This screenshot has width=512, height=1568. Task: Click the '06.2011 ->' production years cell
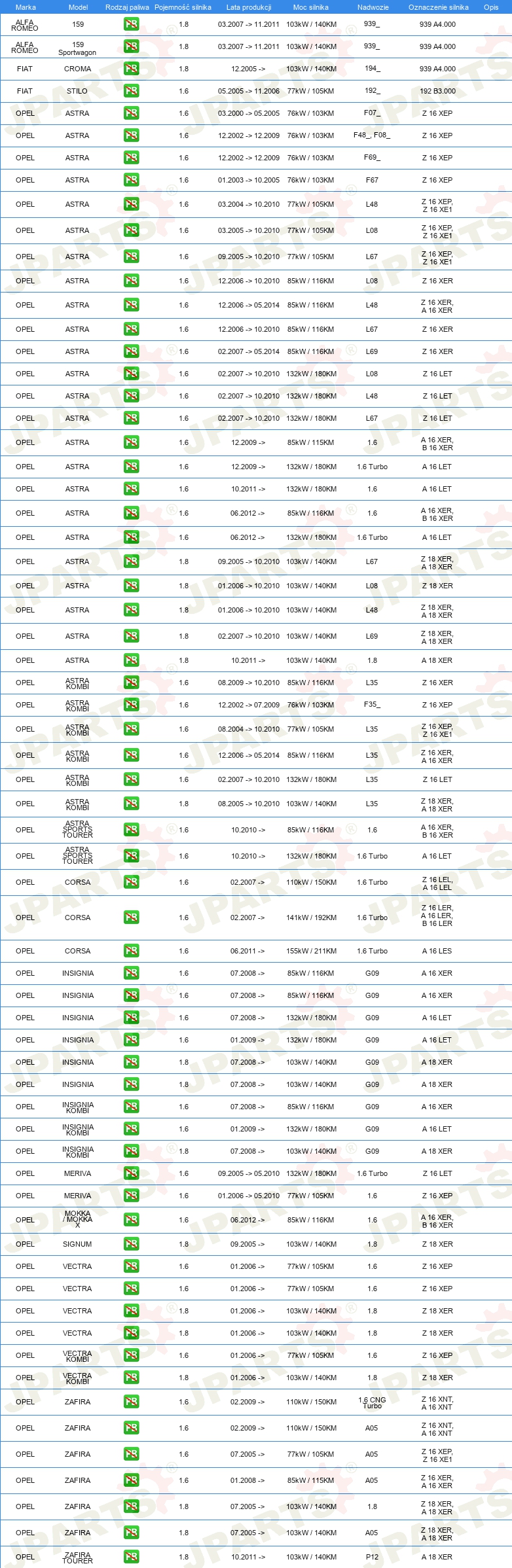point(247,951)
